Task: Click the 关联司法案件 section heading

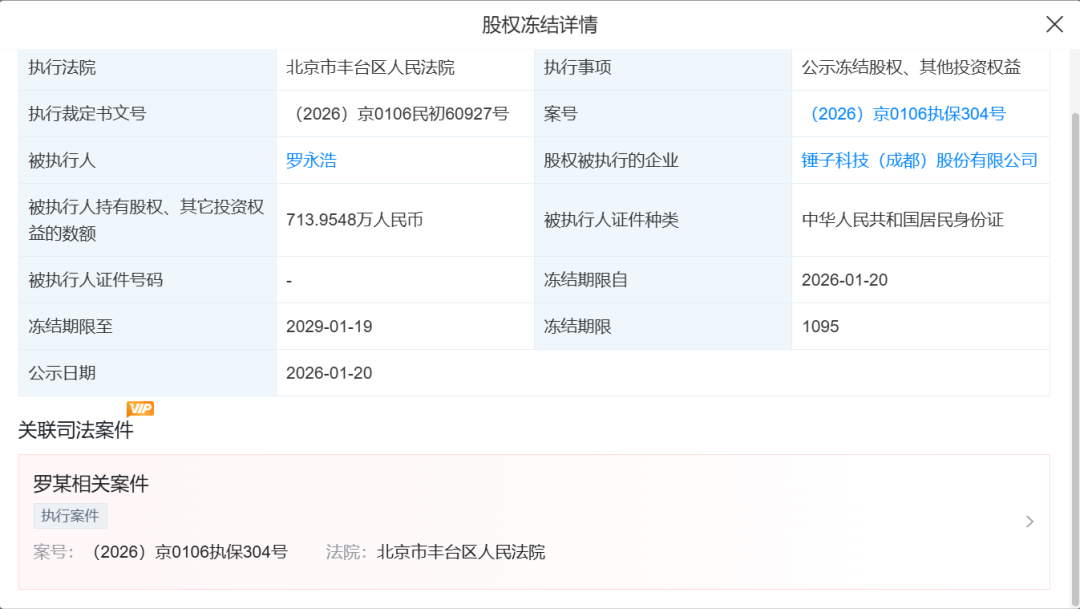Action: click(76, 430)
